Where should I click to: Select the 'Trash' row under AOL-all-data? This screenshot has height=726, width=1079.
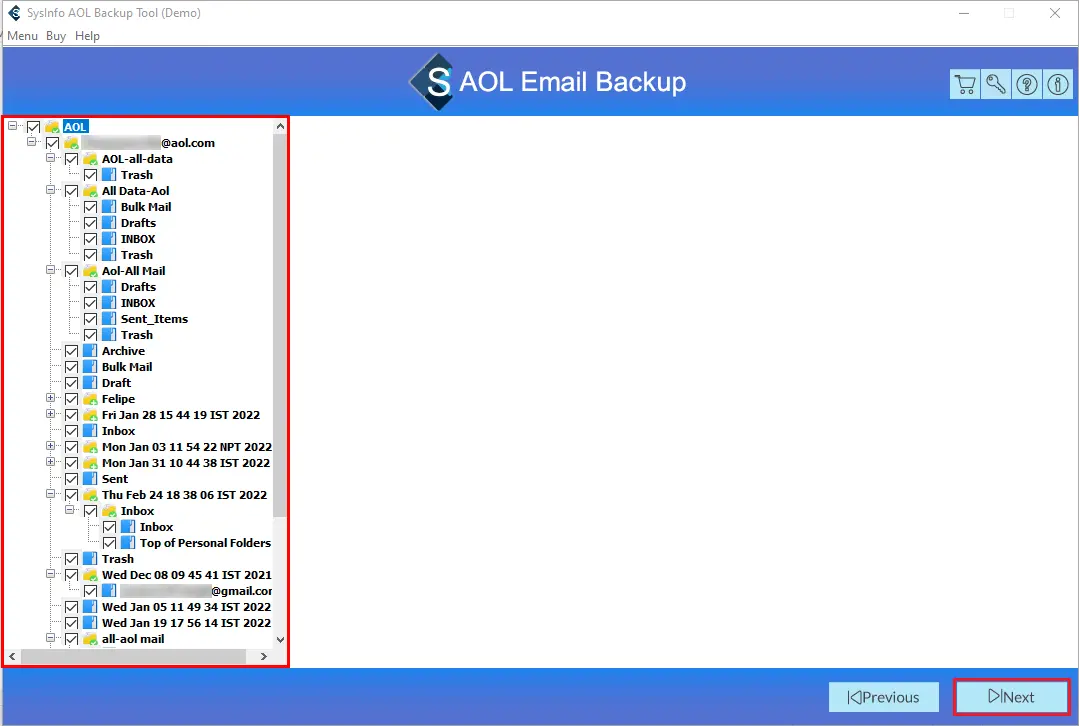[137, 175]
